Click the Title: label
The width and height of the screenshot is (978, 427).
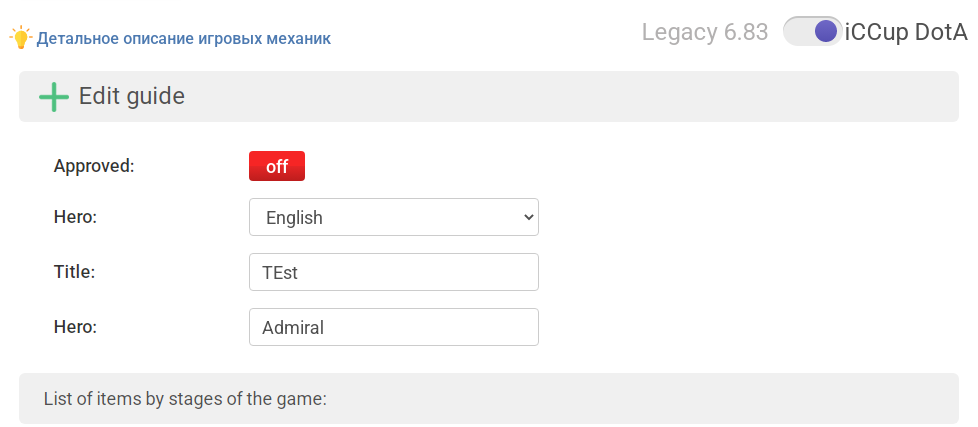coord(74,272)
